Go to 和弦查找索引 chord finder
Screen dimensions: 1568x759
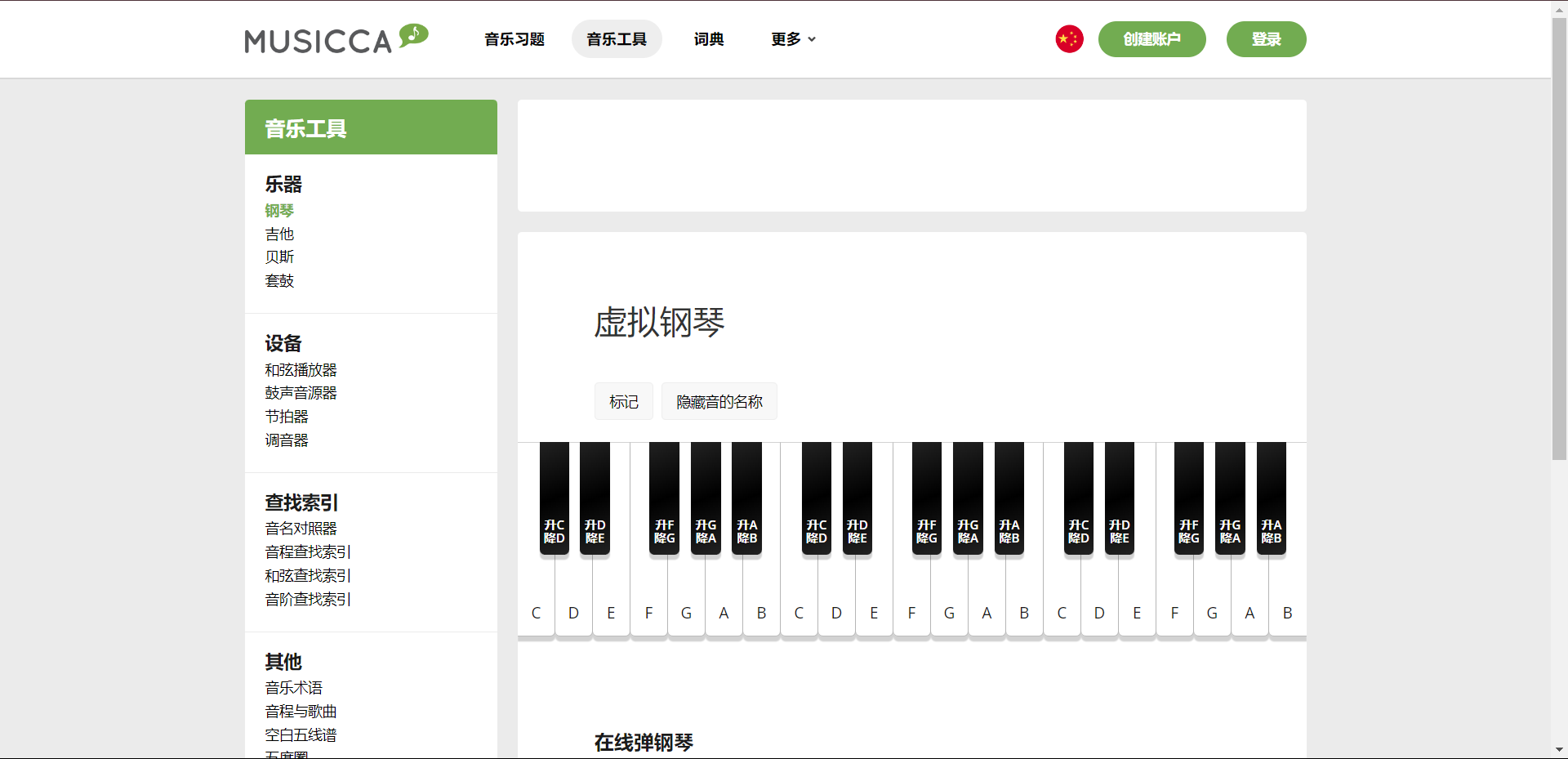pos(308,576)
